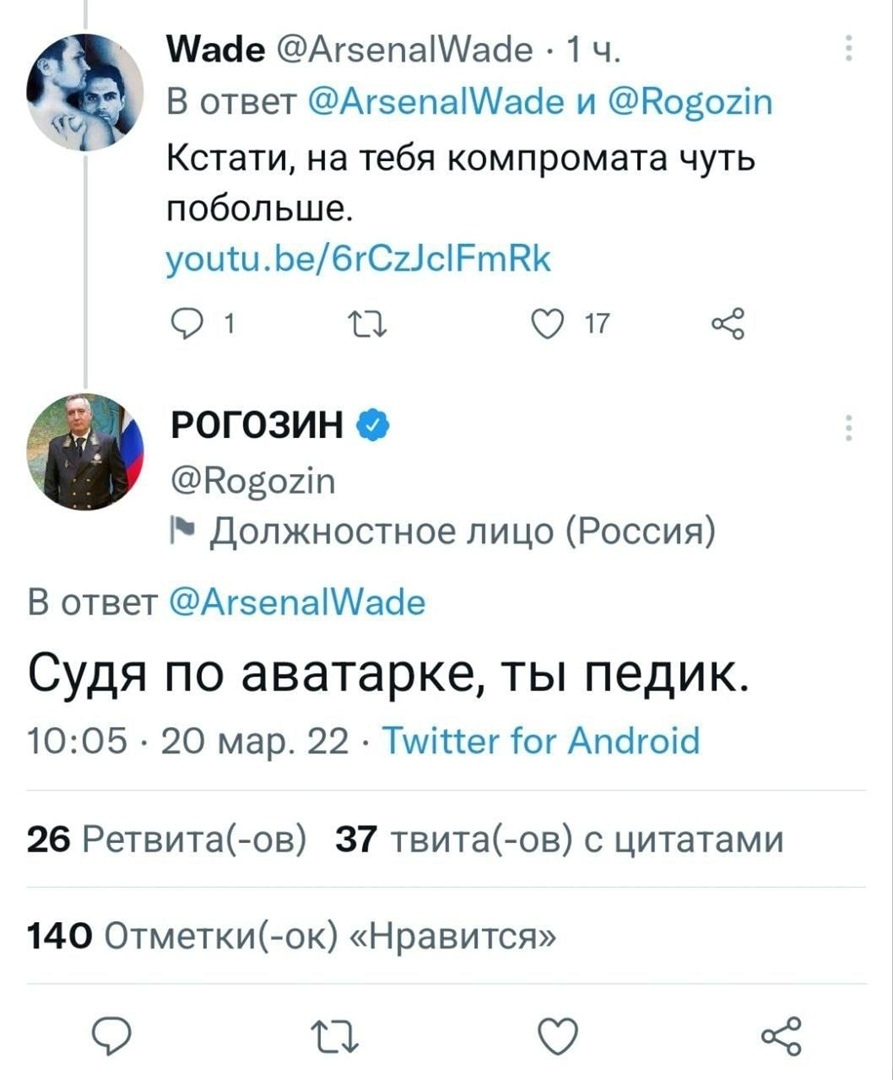The image size is (893, 1080).
Task: Open the three-dot menu on the main tweet
Action: pos(849,428)
